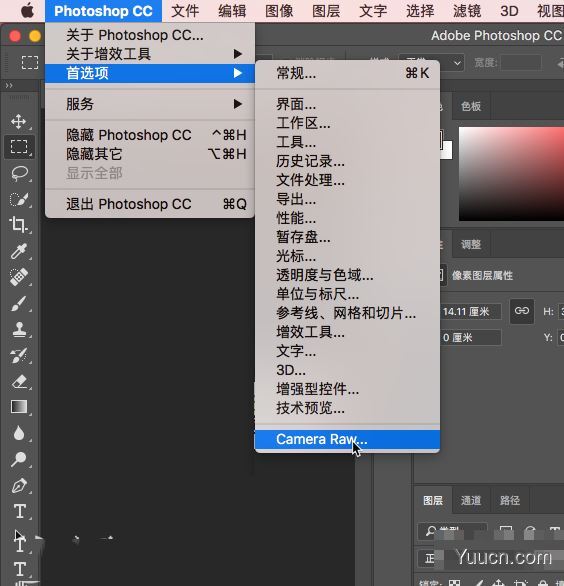
Task: Select the Eraser tool
Action: tap(19, 382)
